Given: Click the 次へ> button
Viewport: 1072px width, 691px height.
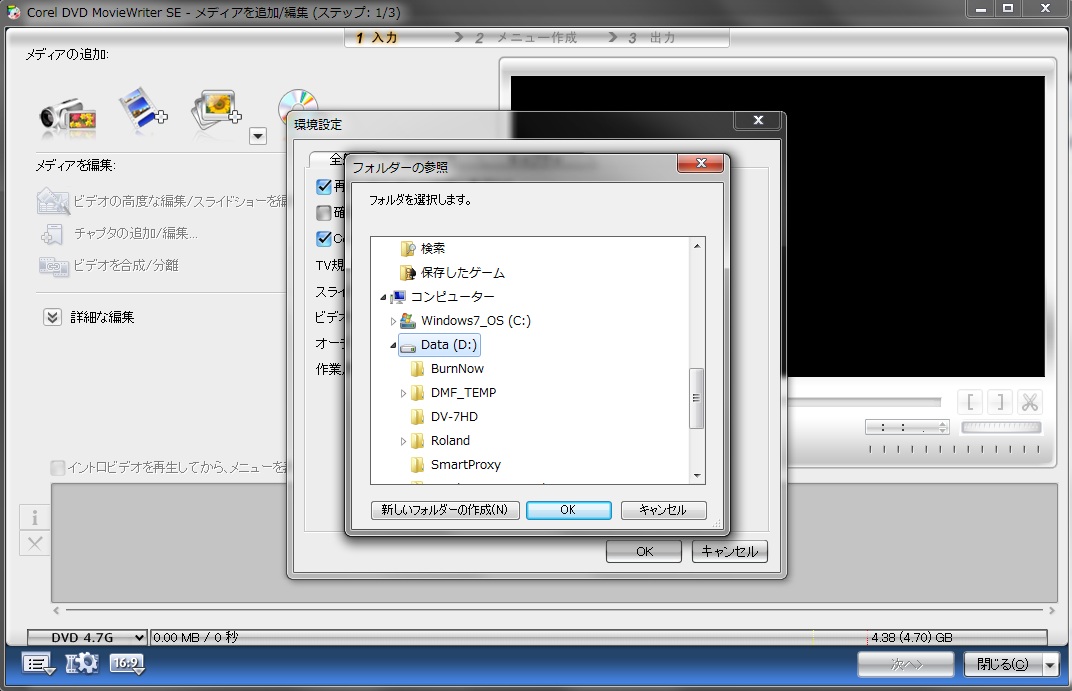Looking at the screenshot, I should click(x=906, y=664).
